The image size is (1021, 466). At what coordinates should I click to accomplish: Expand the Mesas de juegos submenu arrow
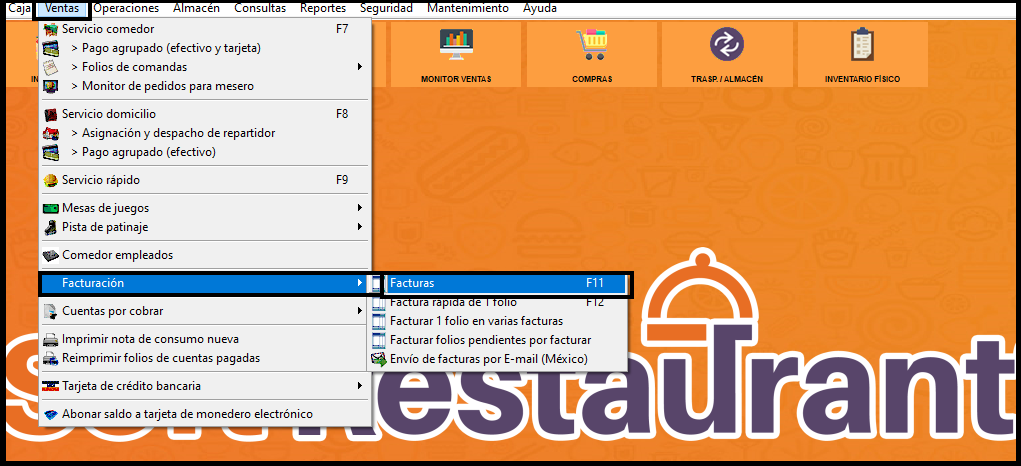click(359, 208)
